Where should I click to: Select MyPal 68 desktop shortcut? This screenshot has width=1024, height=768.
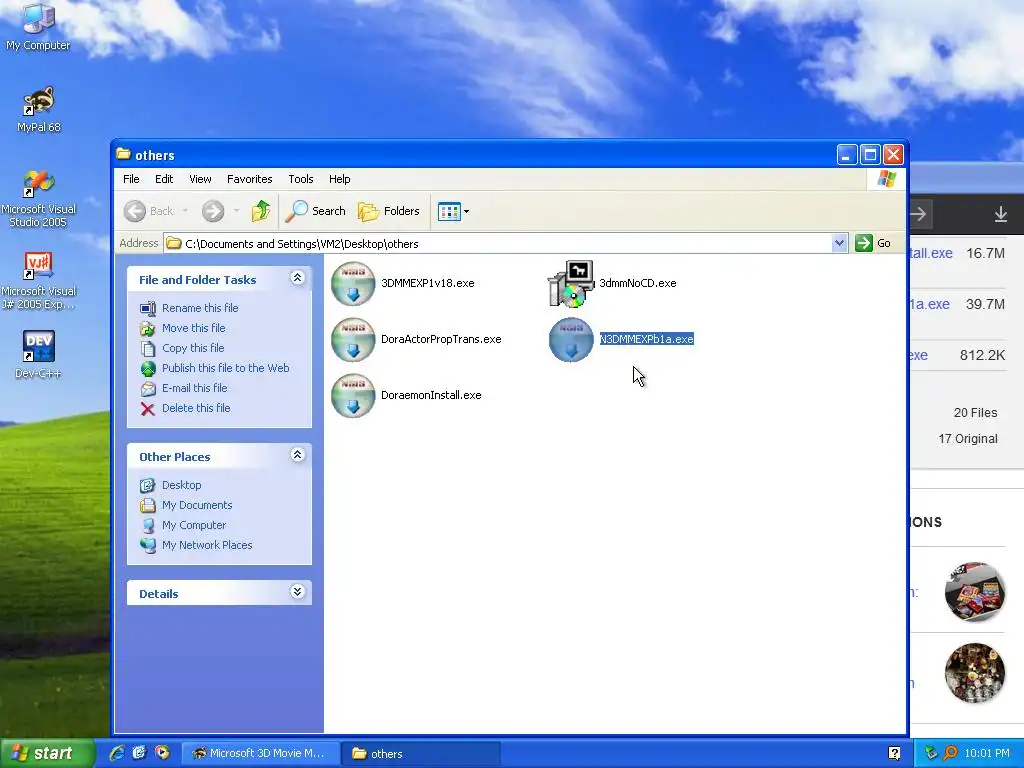(38, 109)
